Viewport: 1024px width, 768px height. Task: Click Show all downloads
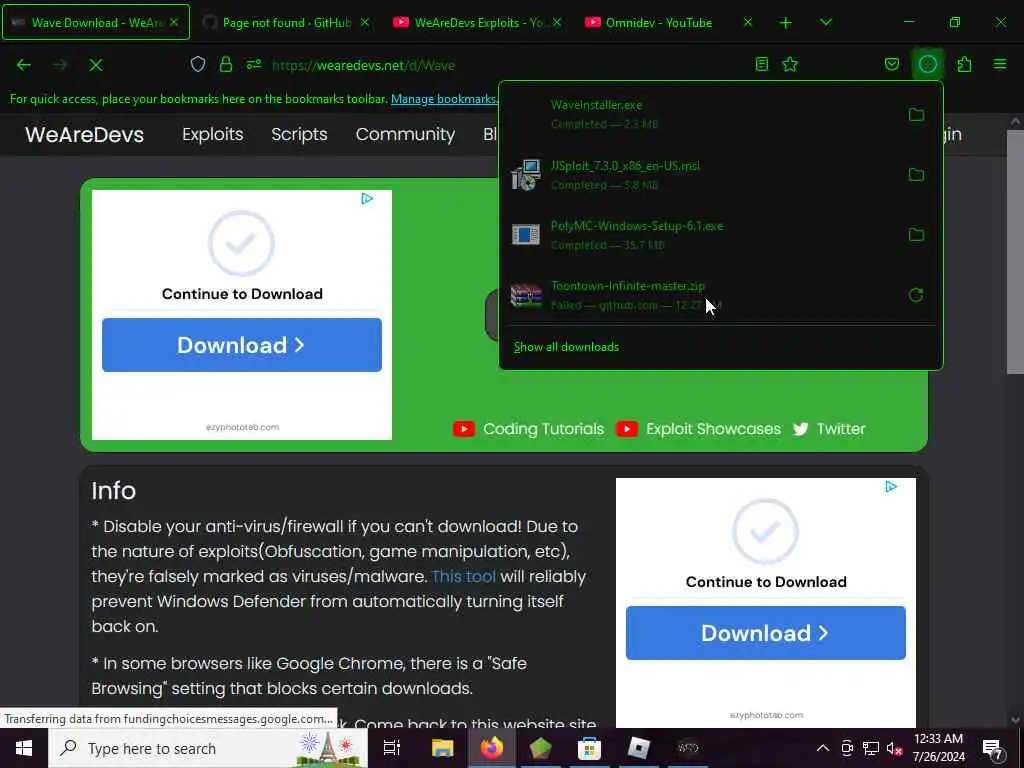pos(566,347)
